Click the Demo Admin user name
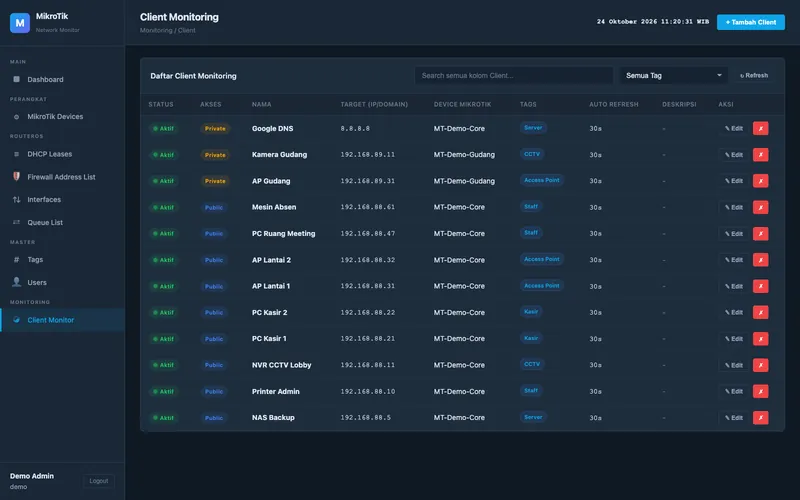This screenshot has height=500, width=800. [32, 476]
